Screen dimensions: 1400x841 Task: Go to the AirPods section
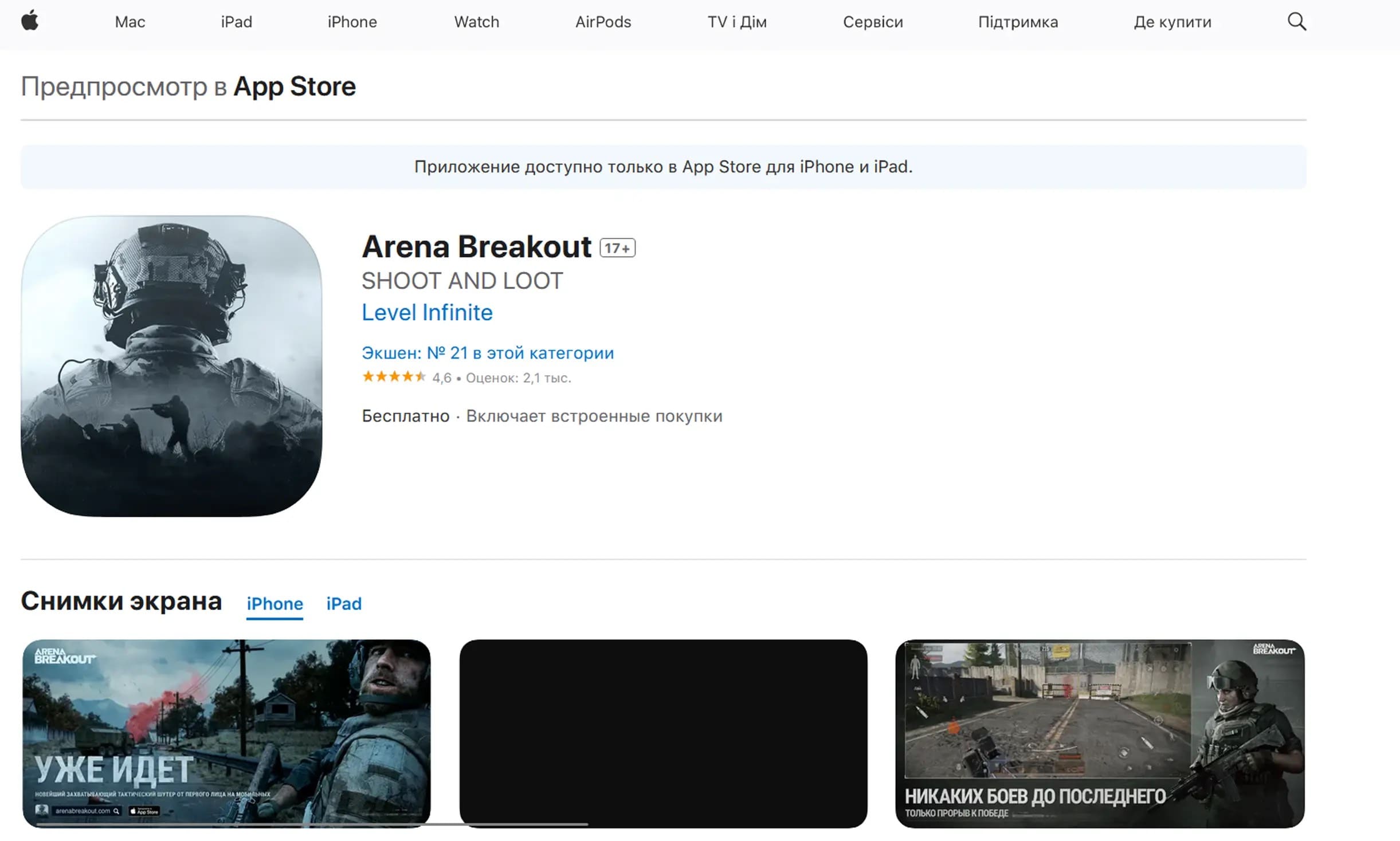pyautogui.click(x=603, y=22)
